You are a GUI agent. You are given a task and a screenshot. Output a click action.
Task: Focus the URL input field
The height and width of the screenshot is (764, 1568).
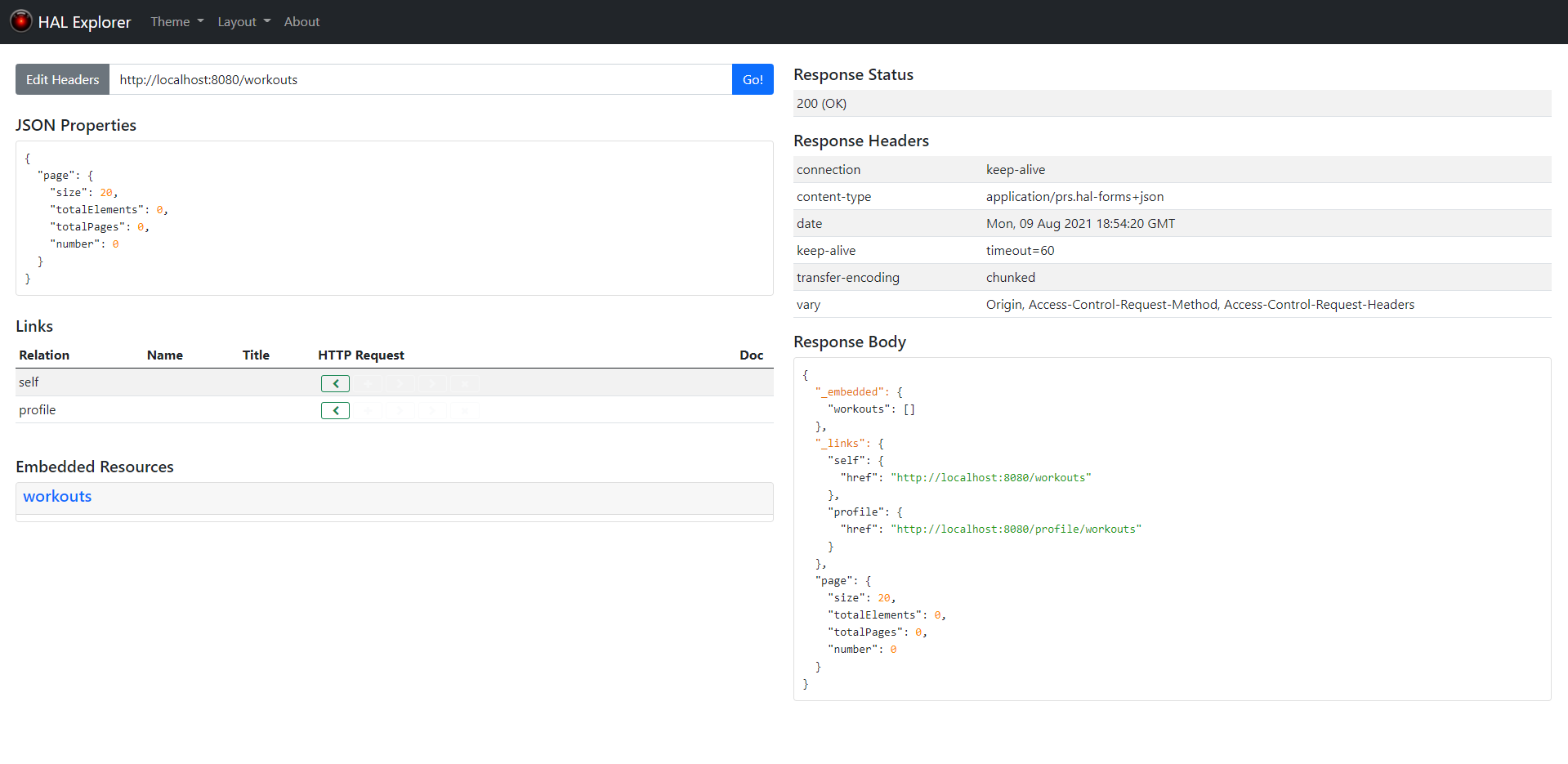click(420, 79)
